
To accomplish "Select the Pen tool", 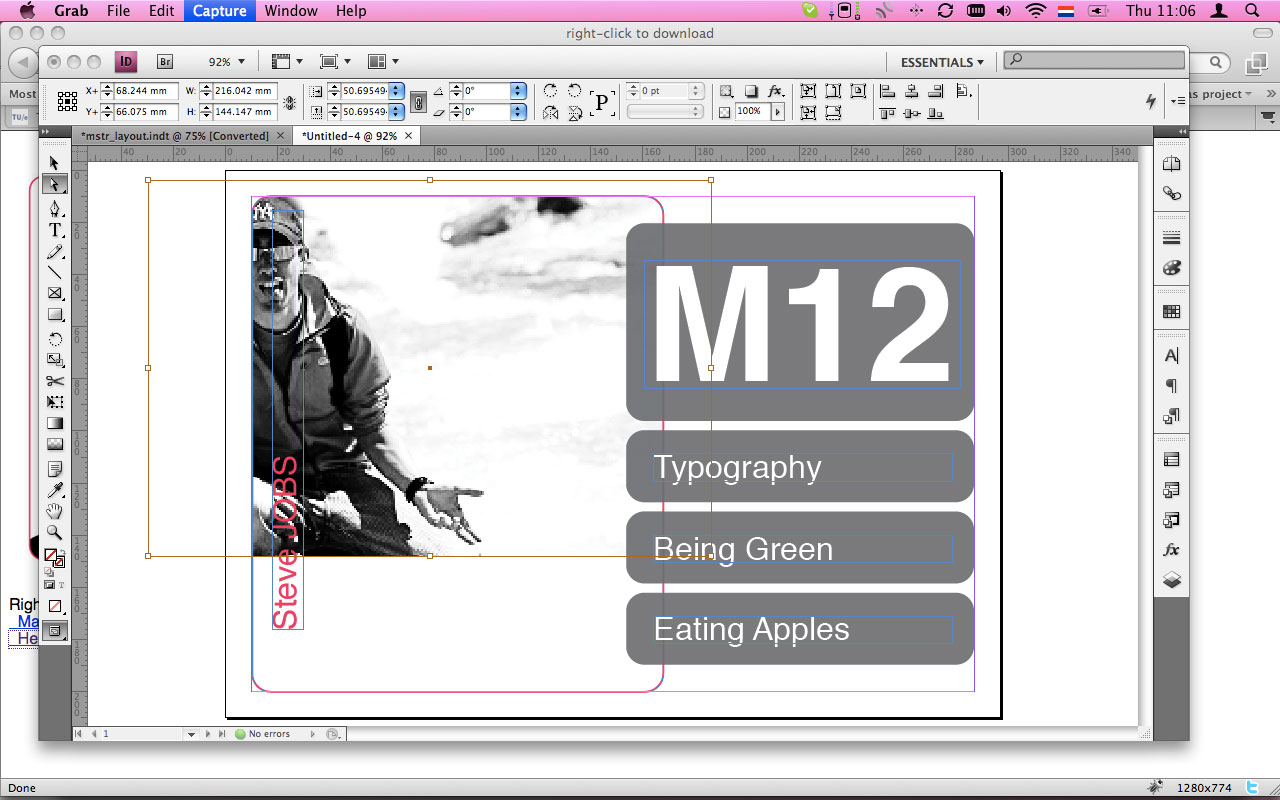I will pyautogui.click(x=55, y=208).
